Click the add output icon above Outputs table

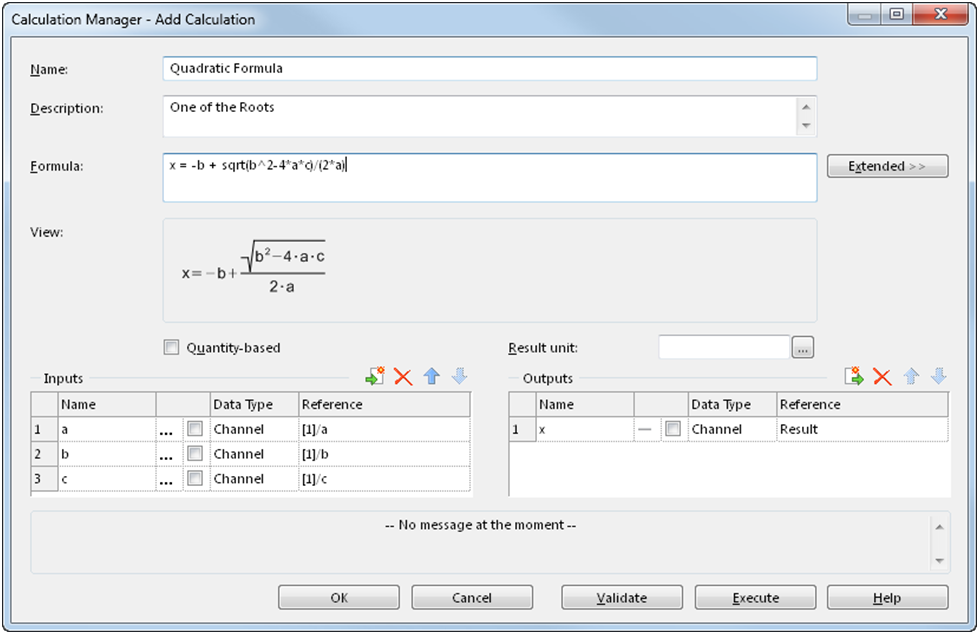coord(853,377)
